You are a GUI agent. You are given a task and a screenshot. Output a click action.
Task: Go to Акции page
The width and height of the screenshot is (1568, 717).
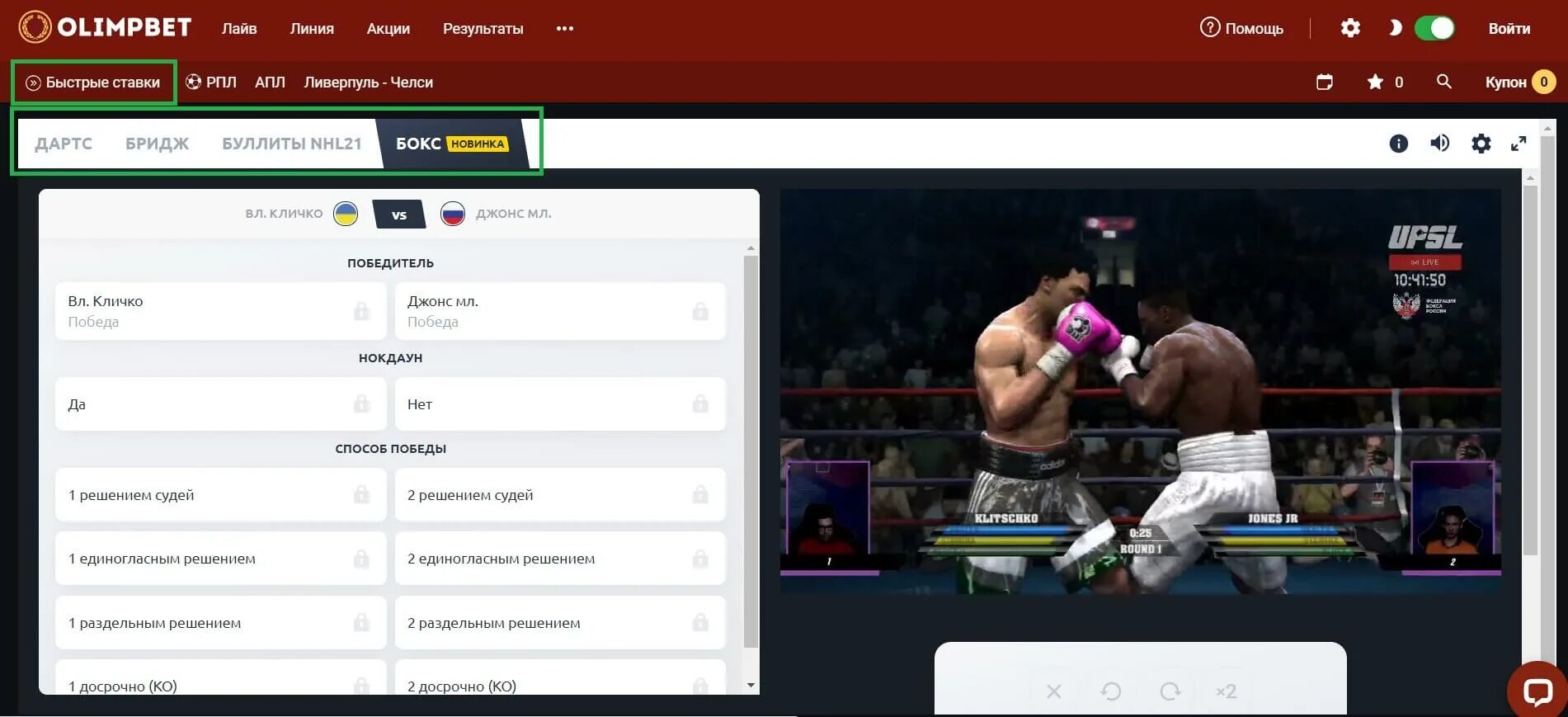388,28
